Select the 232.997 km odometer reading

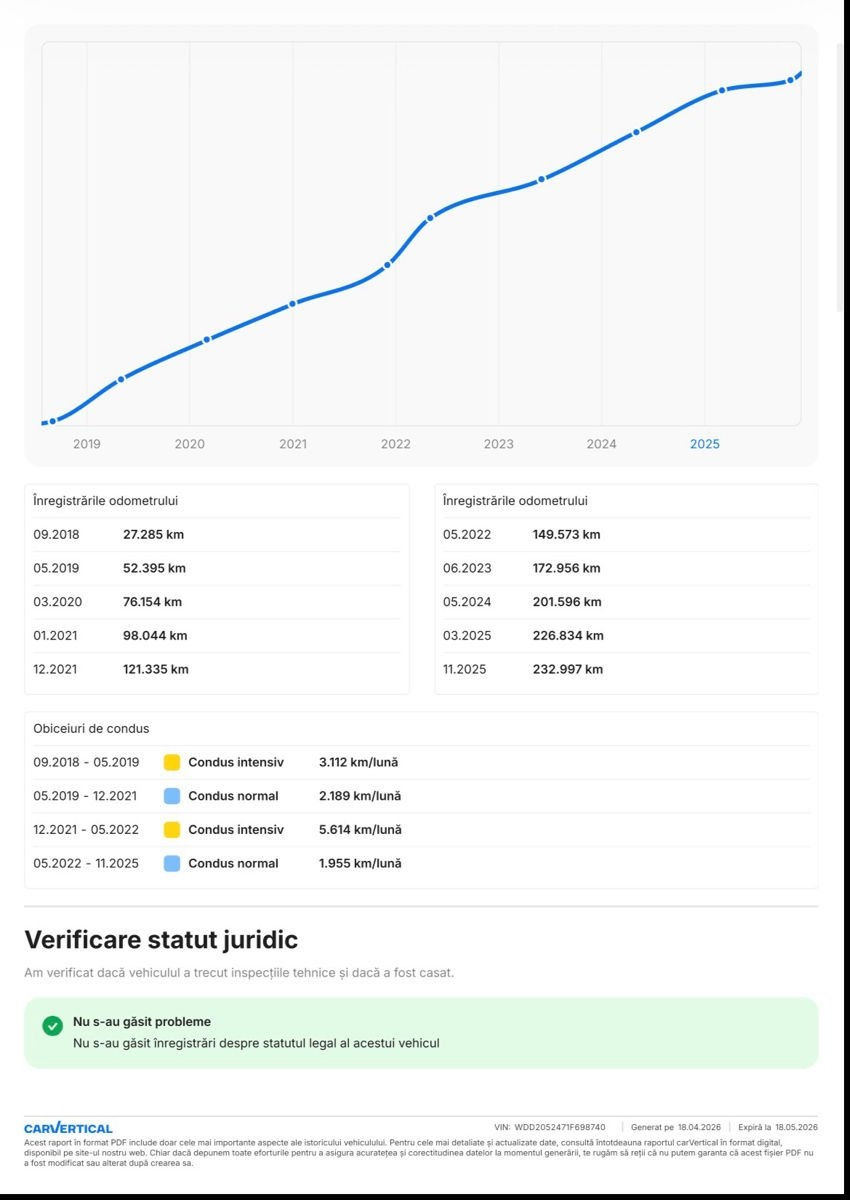coord(568,669)
